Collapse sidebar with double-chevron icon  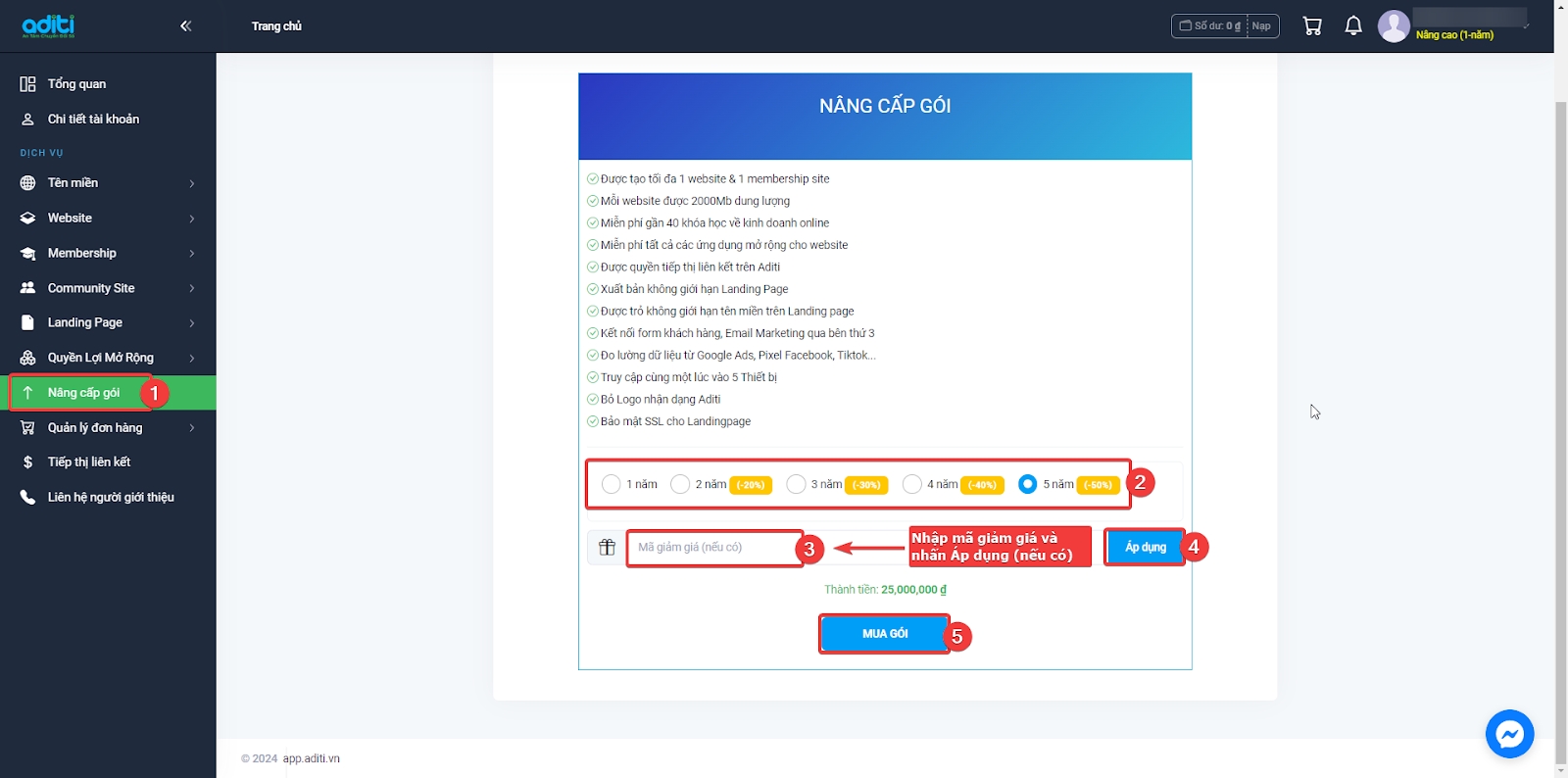pyautogui.click(x=185, y=26)
